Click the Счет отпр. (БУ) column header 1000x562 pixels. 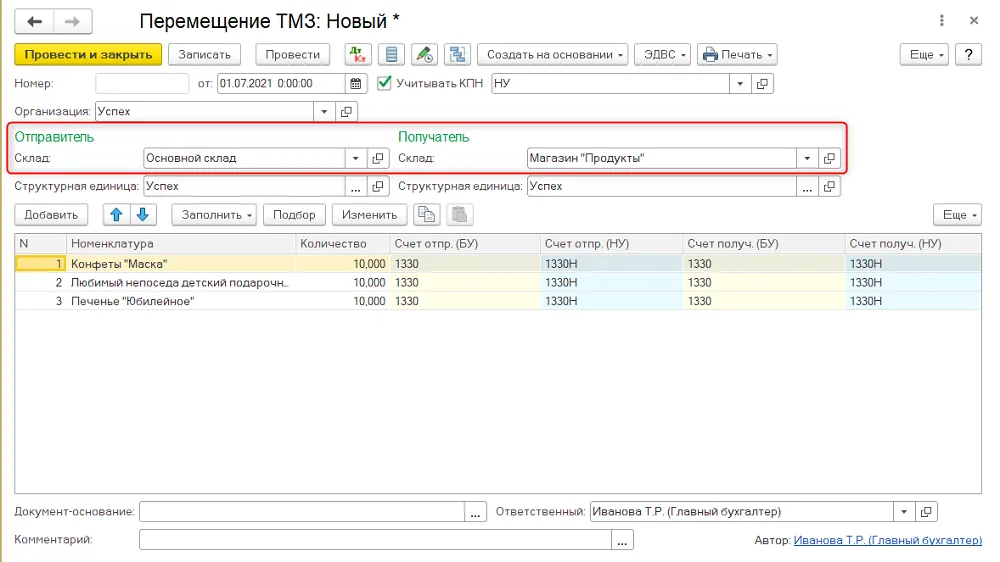(x=465, y=244)
